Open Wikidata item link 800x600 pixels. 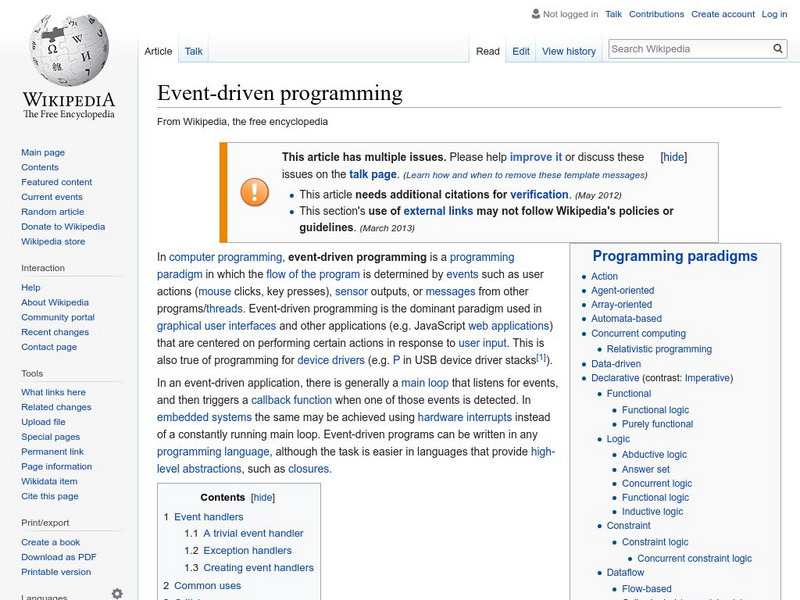[x=49, y=481]
